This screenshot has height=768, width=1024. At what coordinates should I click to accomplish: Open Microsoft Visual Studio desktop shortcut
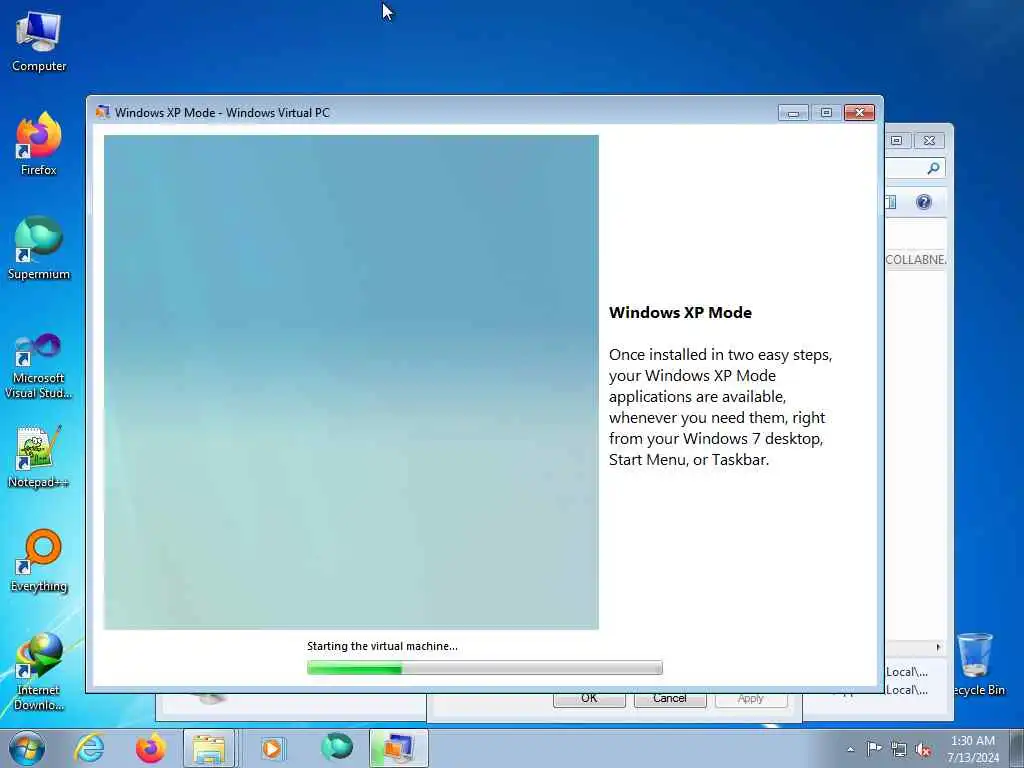click(39, 366)
